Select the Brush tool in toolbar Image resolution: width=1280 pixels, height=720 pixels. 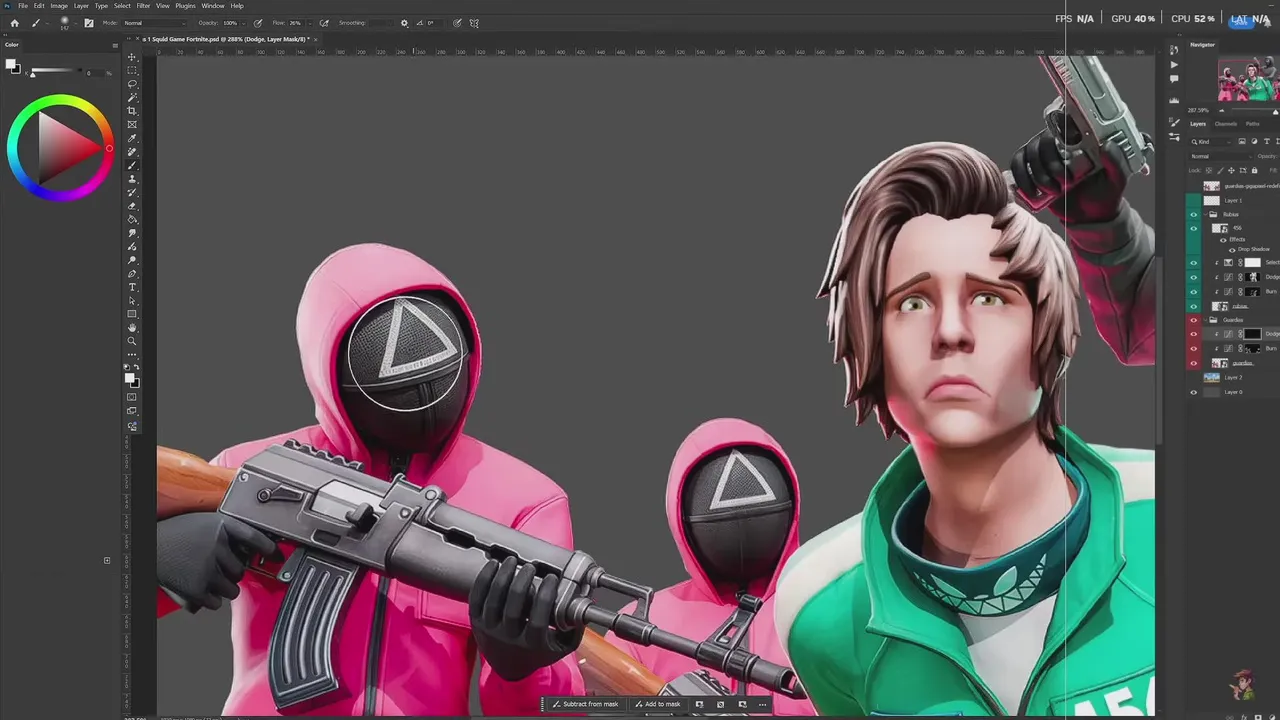(x=132, y=165)
